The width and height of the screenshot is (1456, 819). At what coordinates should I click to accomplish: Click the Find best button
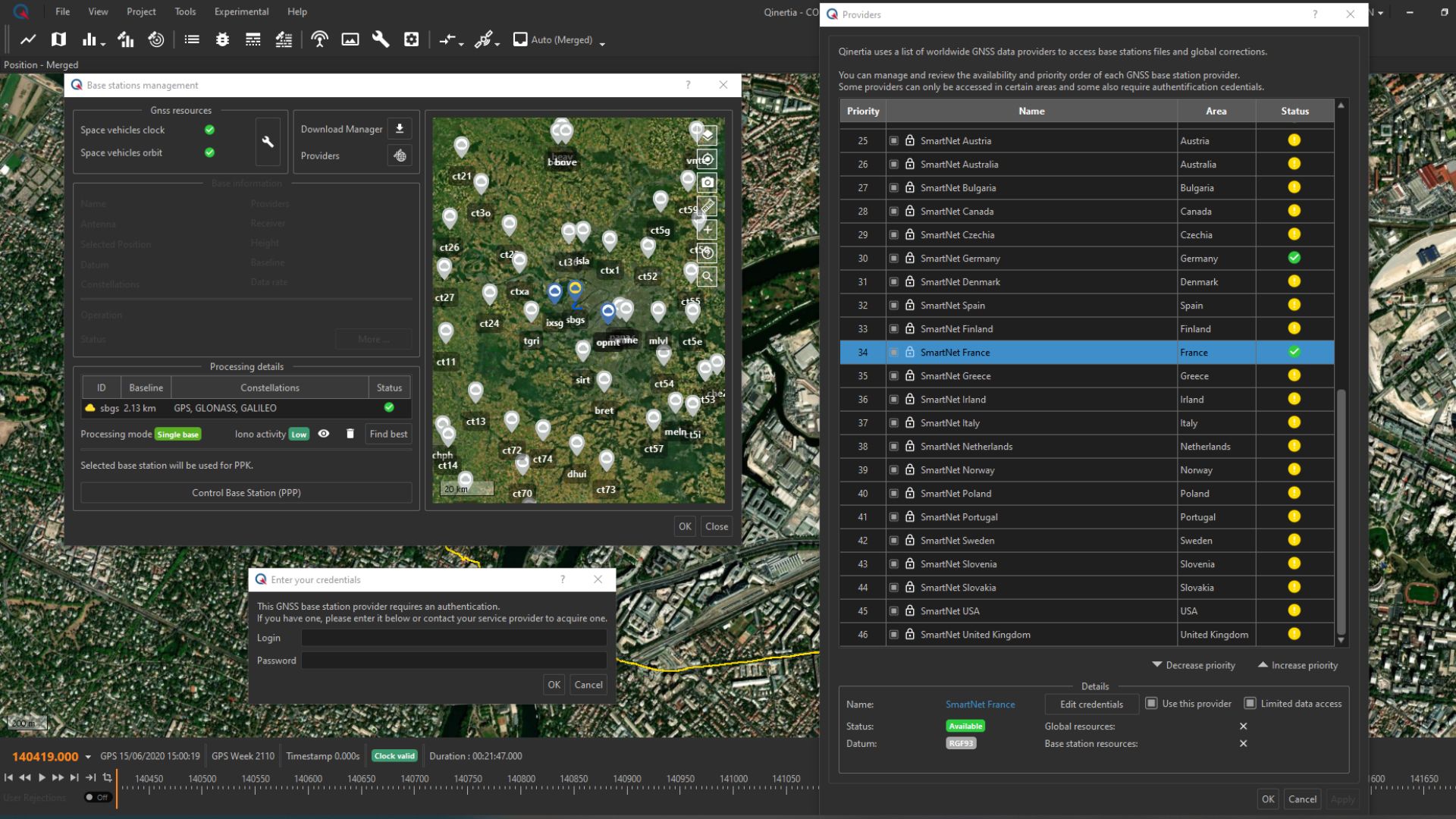[x=388, y=434]
